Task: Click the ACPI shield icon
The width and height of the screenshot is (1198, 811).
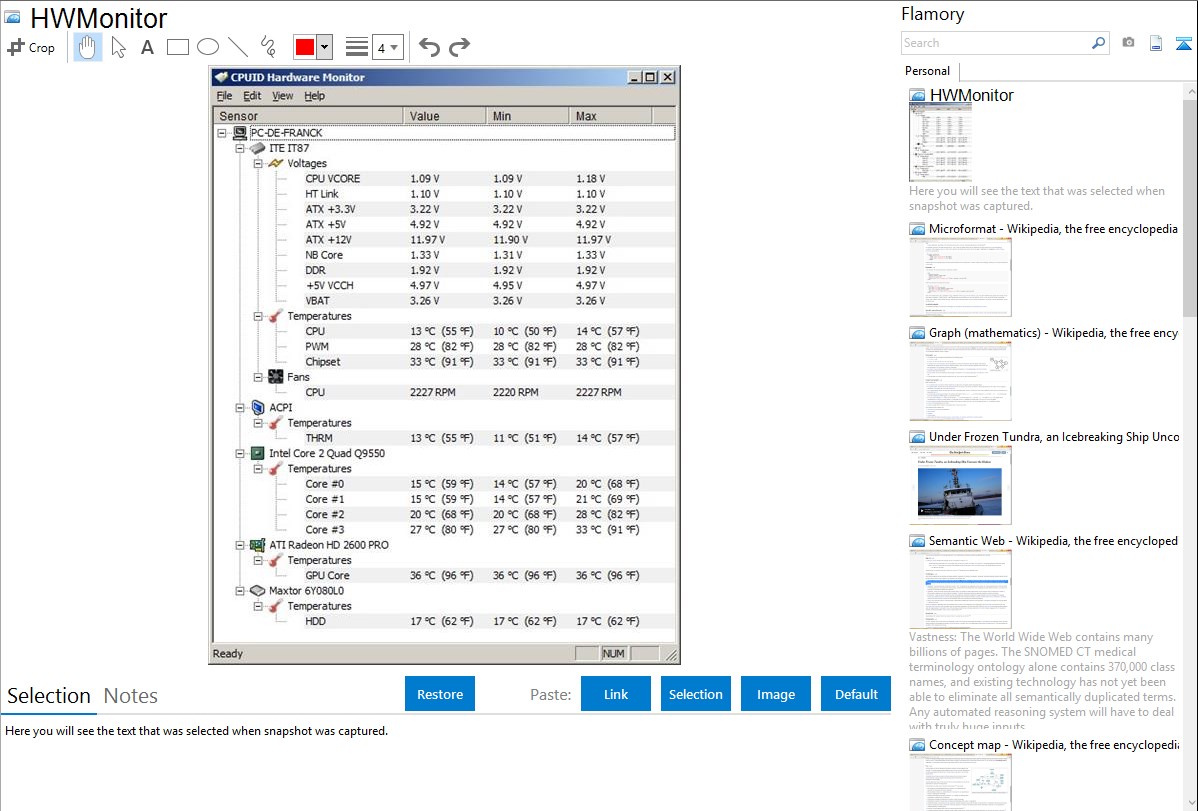Action: [x=257, y=407]
